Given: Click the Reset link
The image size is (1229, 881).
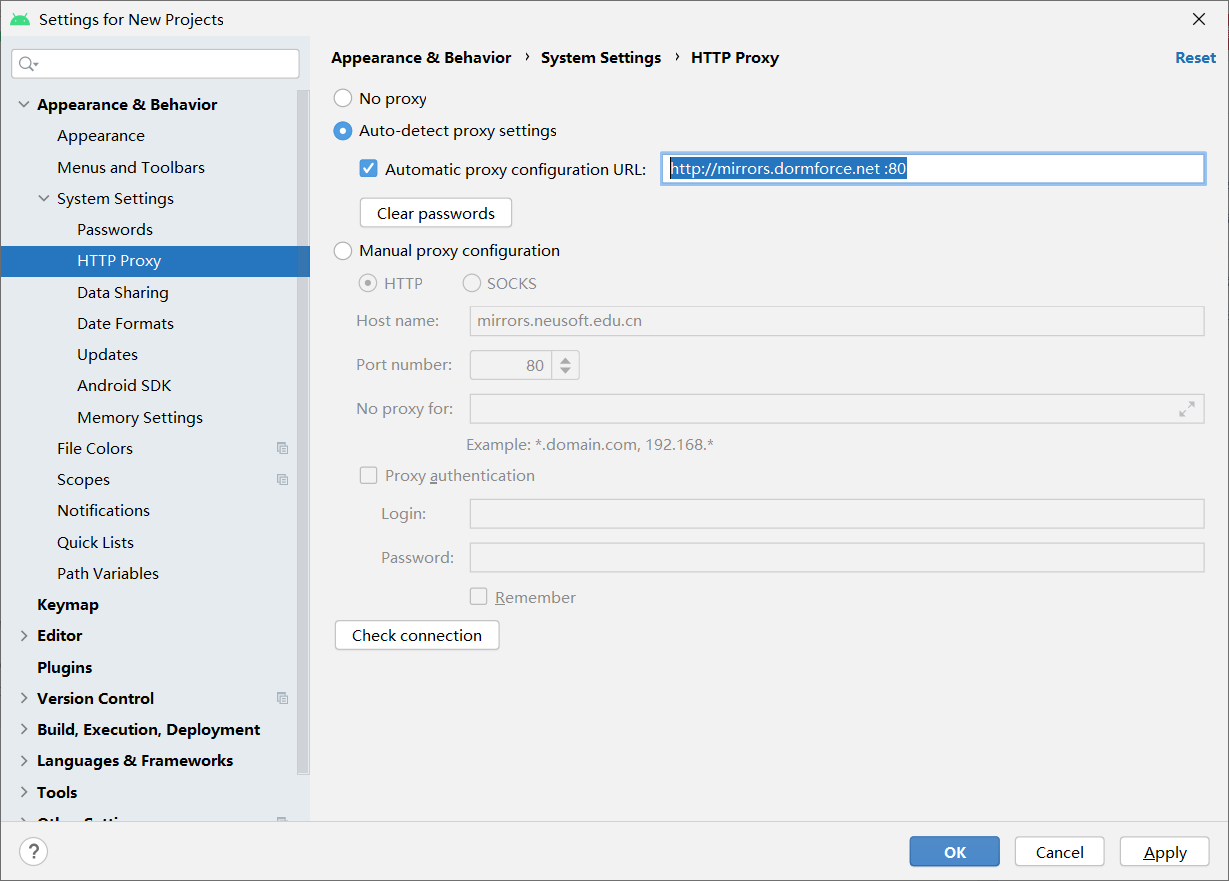Looking at the screenshot, I should 1196,58.
